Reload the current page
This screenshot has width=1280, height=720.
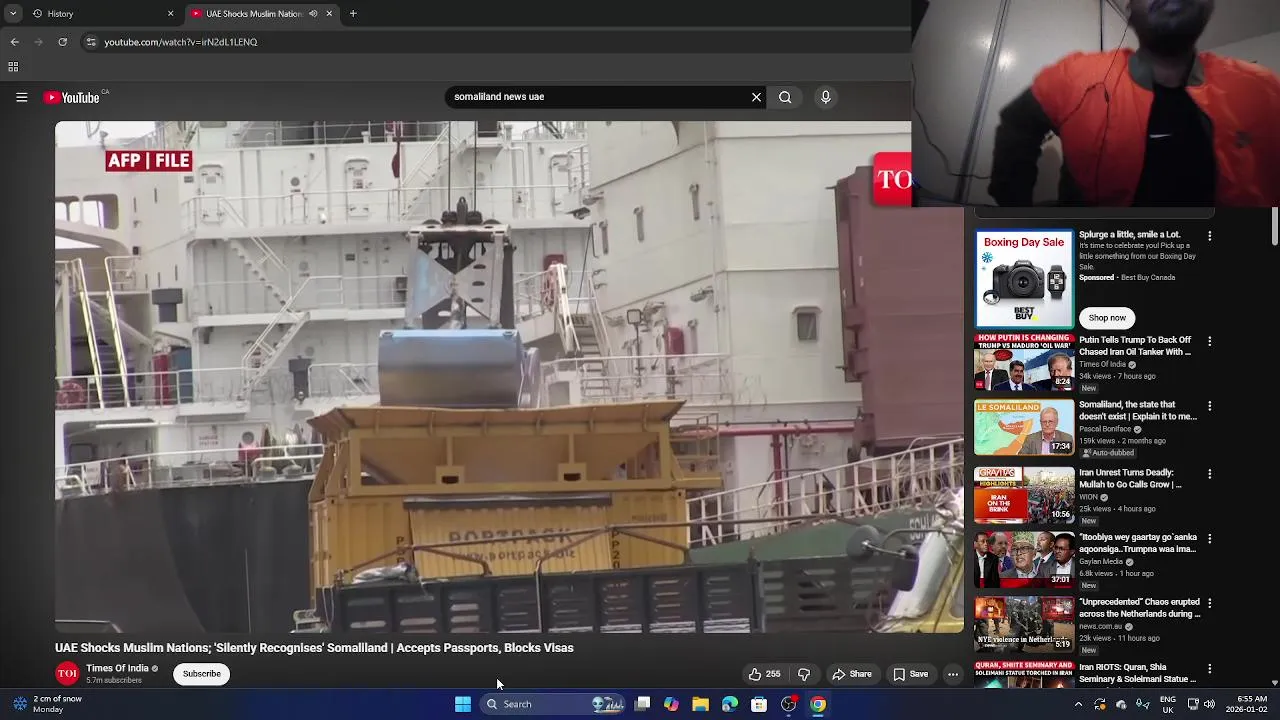62,42
